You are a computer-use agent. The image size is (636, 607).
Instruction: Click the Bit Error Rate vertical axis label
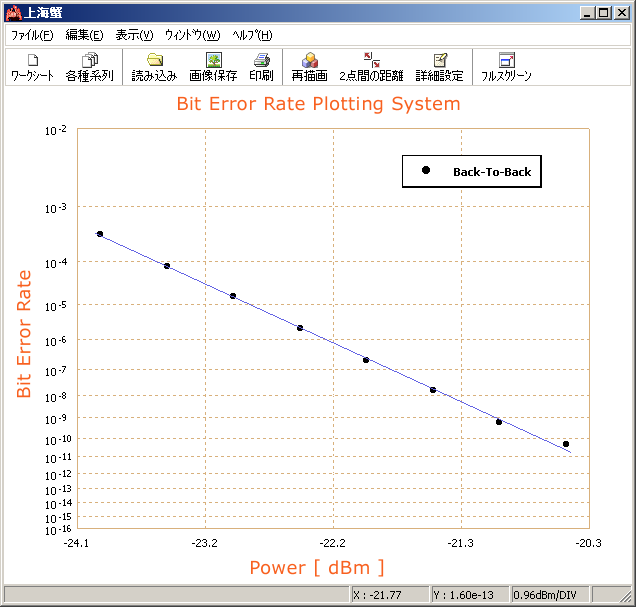25,333
